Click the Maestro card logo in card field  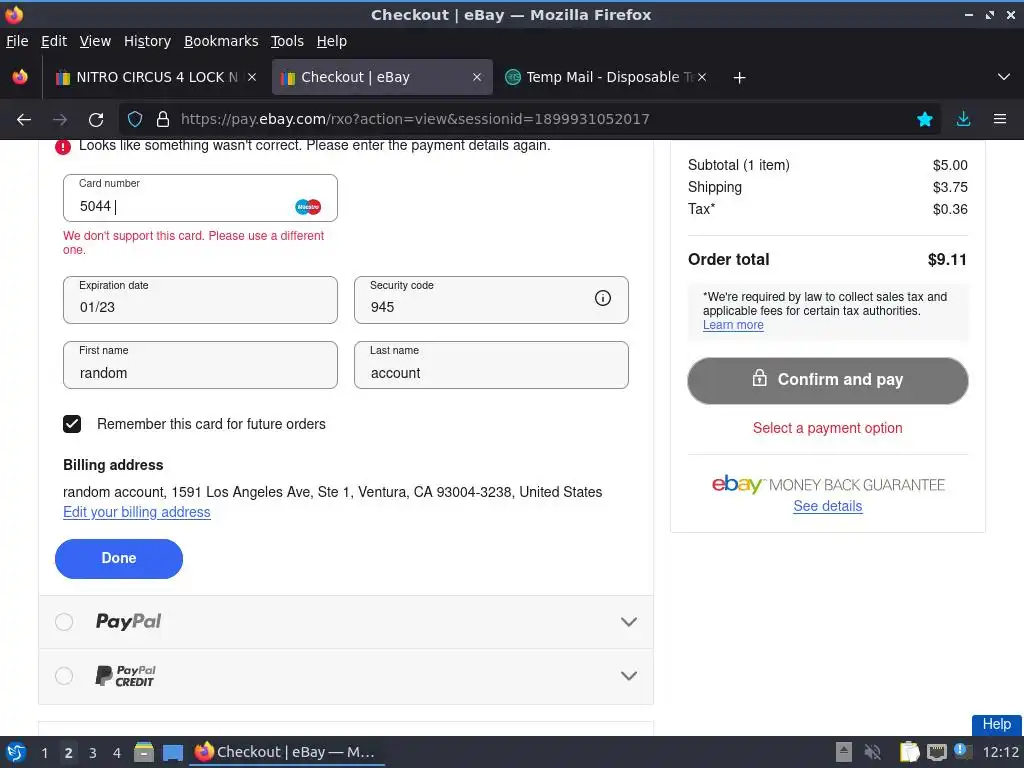pos(308,207)
